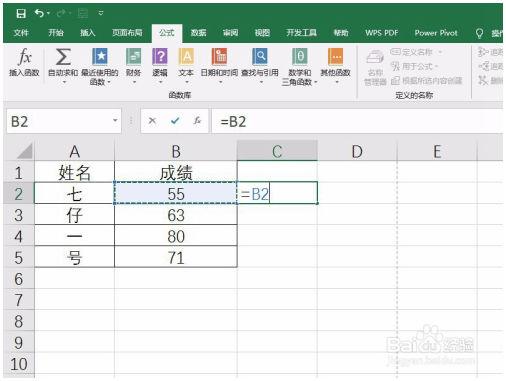The width and height of the screenshot is (506, 381).
Task: Click cell C2 being edited with =B2
Action: tap(277, 193)
